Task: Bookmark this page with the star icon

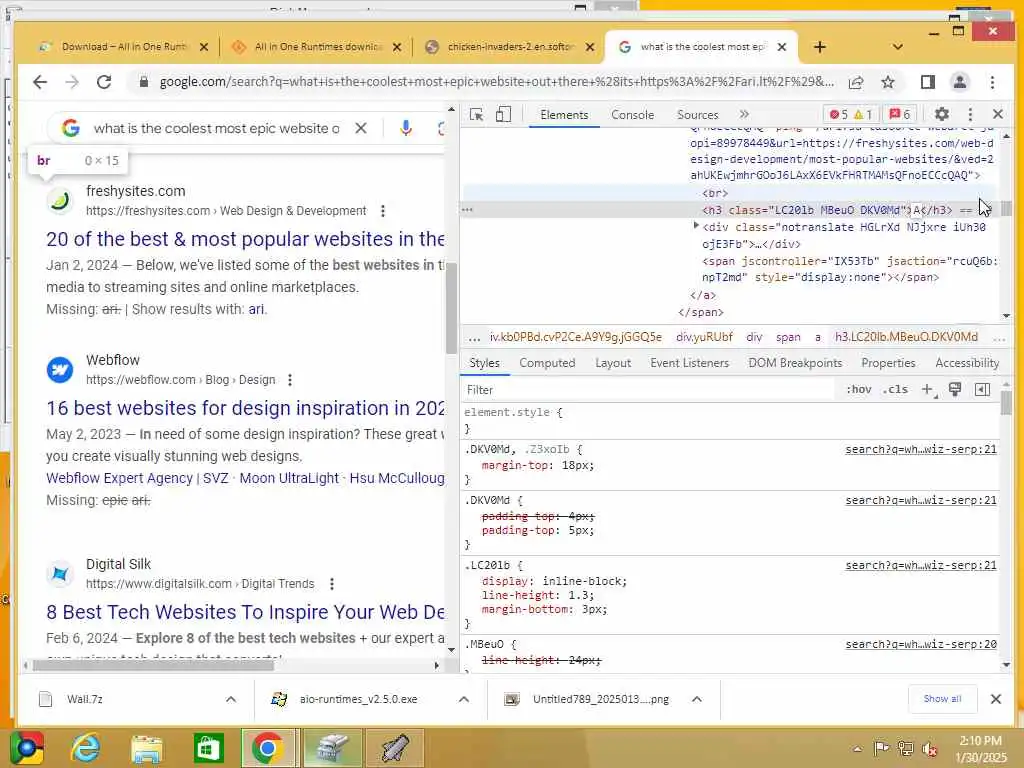Action: (888, 82)
